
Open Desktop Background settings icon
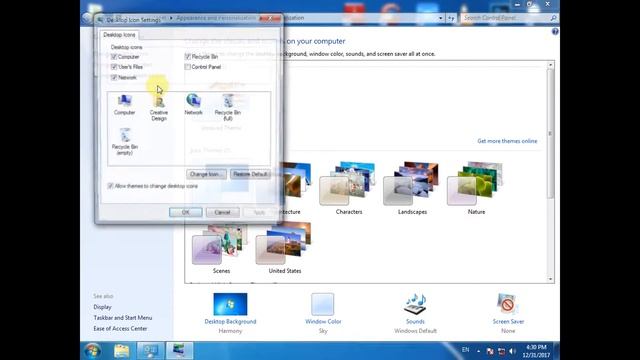click(x=230, y=304)
